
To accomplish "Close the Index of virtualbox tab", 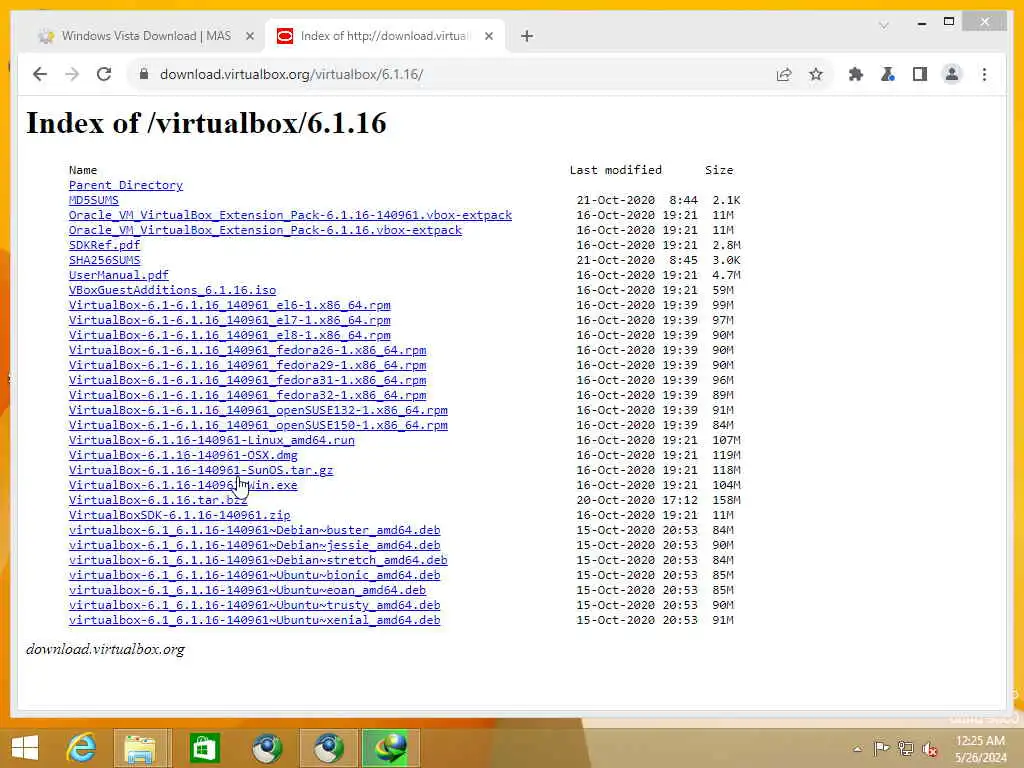I will (488, 37).
